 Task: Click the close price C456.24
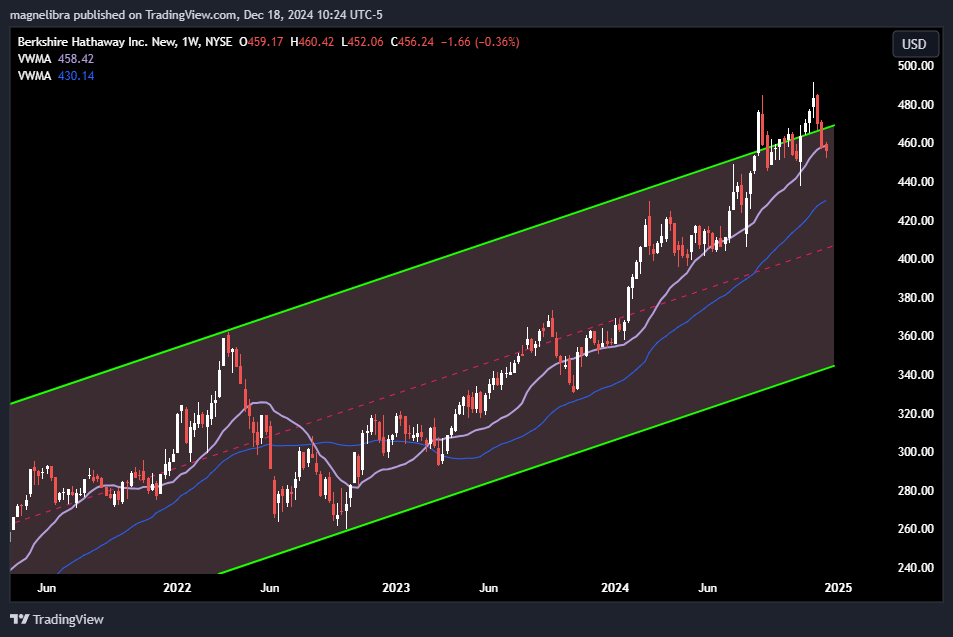[x=412, y=42]
